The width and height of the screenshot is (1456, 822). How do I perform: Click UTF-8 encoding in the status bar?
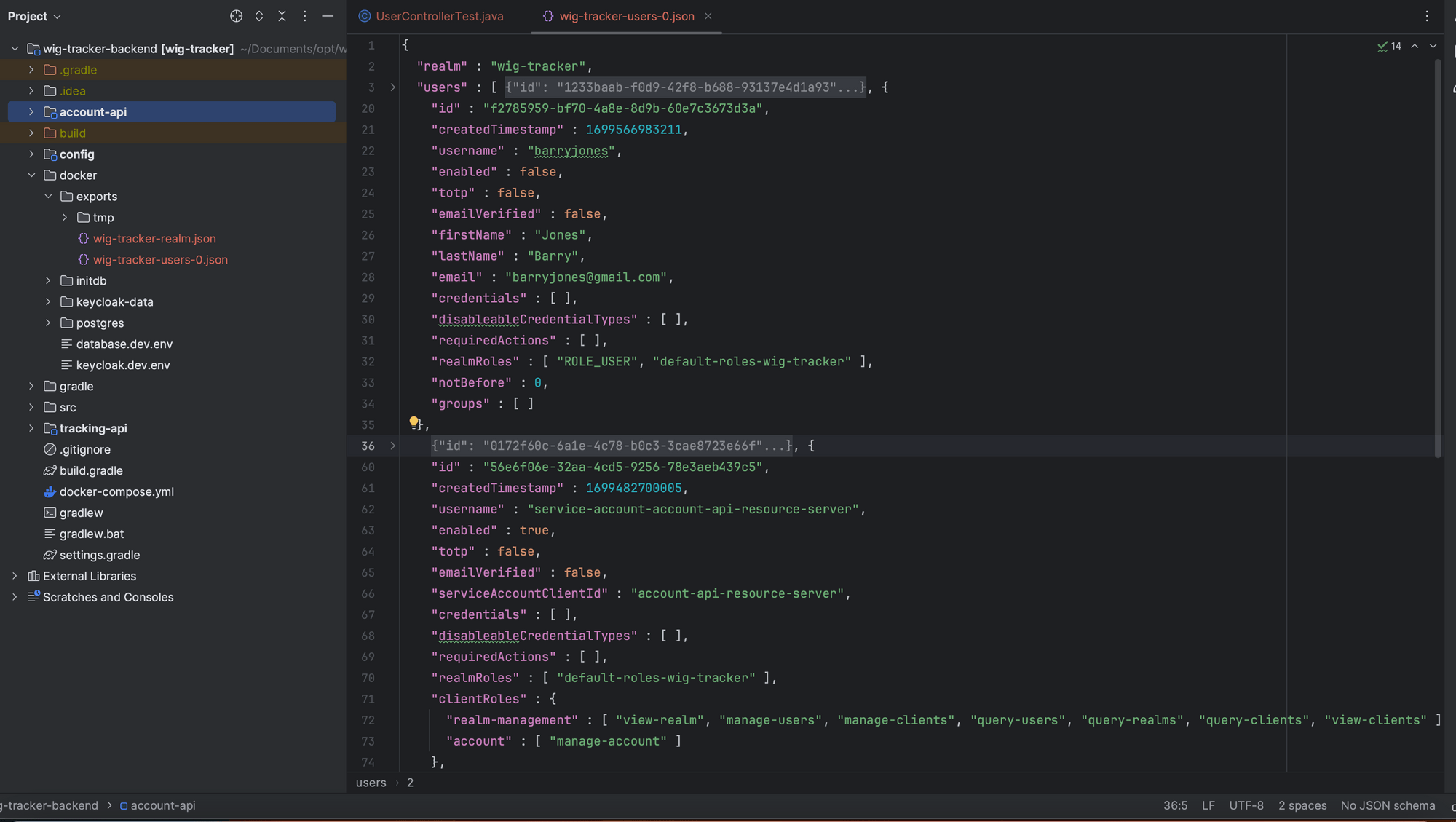(1246, 805)
